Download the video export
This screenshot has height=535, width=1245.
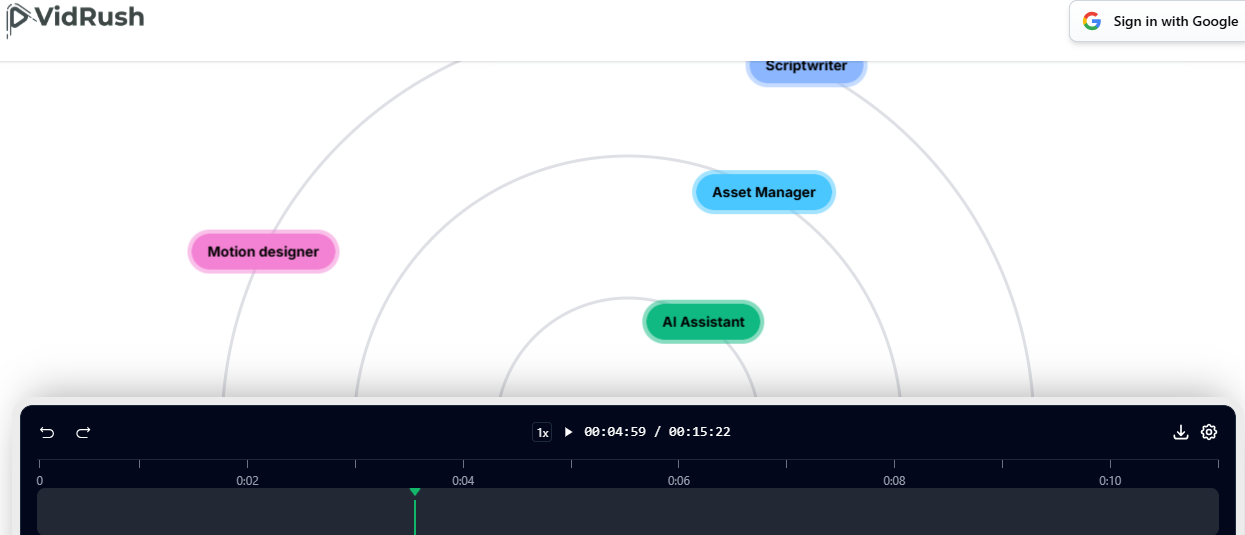(x=1180, y=432)
